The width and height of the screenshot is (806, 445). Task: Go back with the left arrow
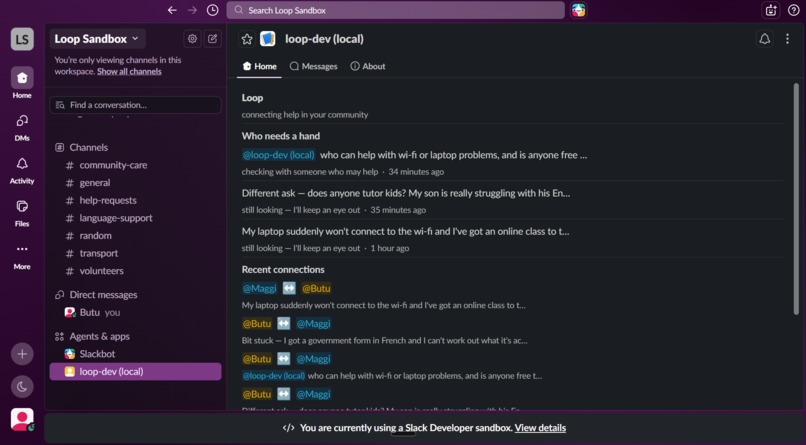click(x=172, y=10)
